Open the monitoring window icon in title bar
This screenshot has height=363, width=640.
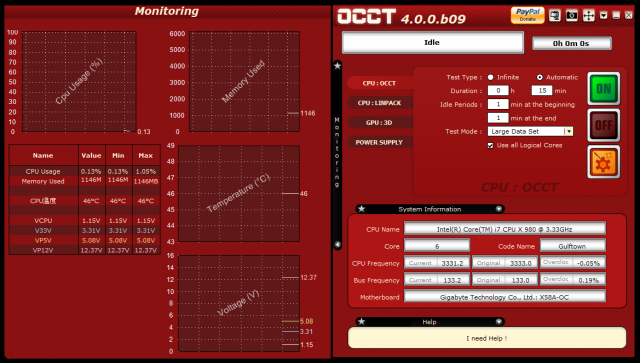pyautogui.click(x=555, y=16)
